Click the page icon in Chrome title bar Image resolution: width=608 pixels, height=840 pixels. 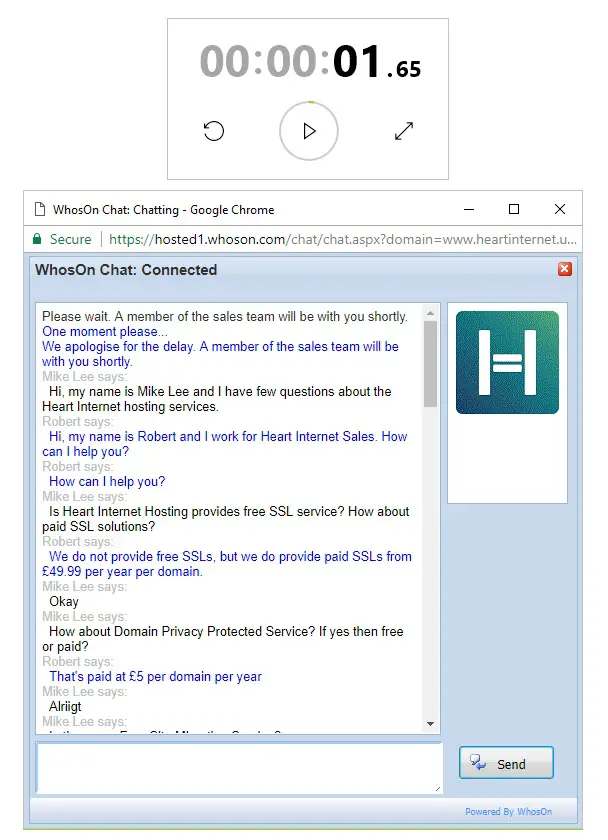click(x=40, y=209)
